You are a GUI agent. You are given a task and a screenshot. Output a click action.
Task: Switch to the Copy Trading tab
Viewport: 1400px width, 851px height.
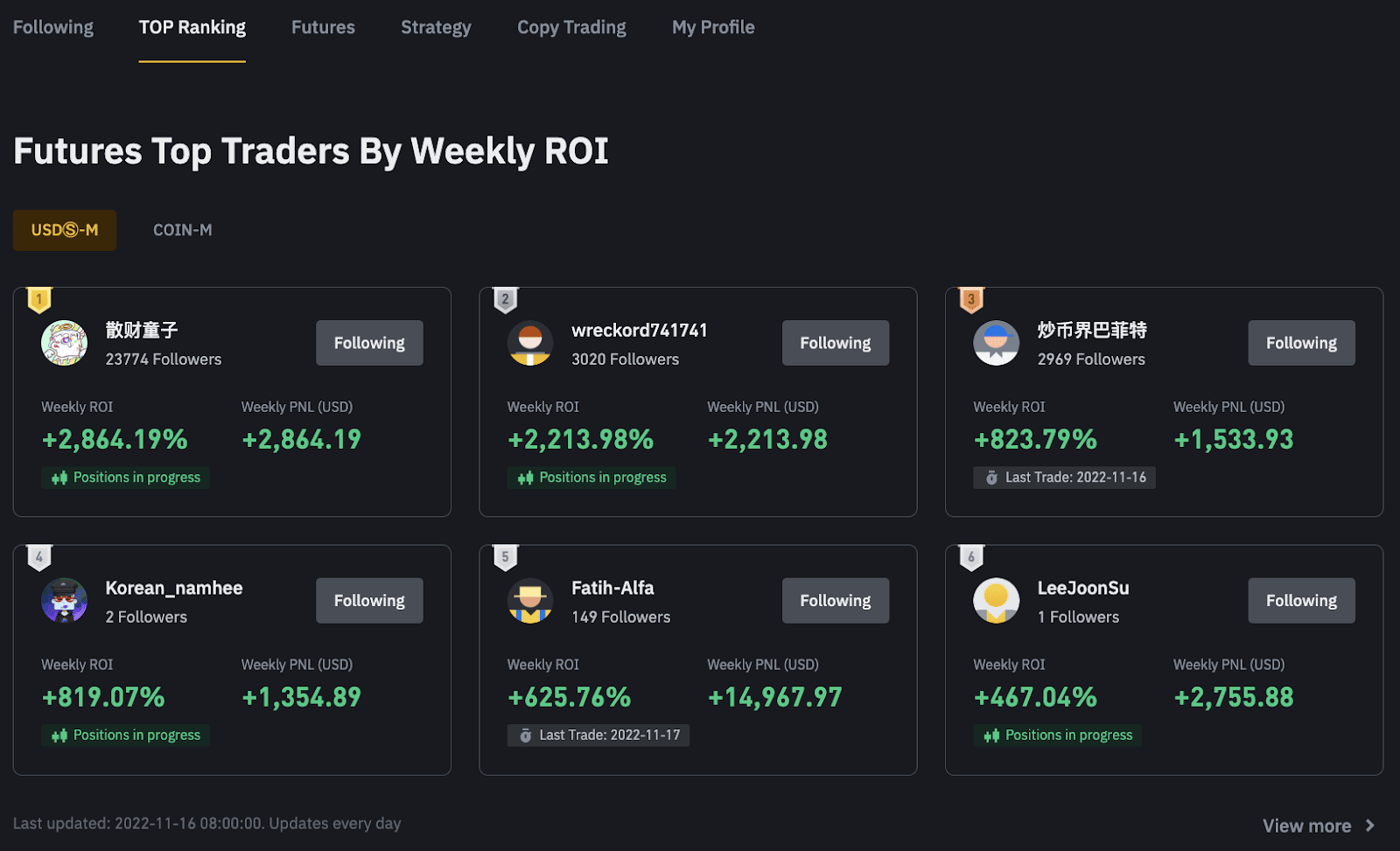pyautogui.click(x=571, y=27)
